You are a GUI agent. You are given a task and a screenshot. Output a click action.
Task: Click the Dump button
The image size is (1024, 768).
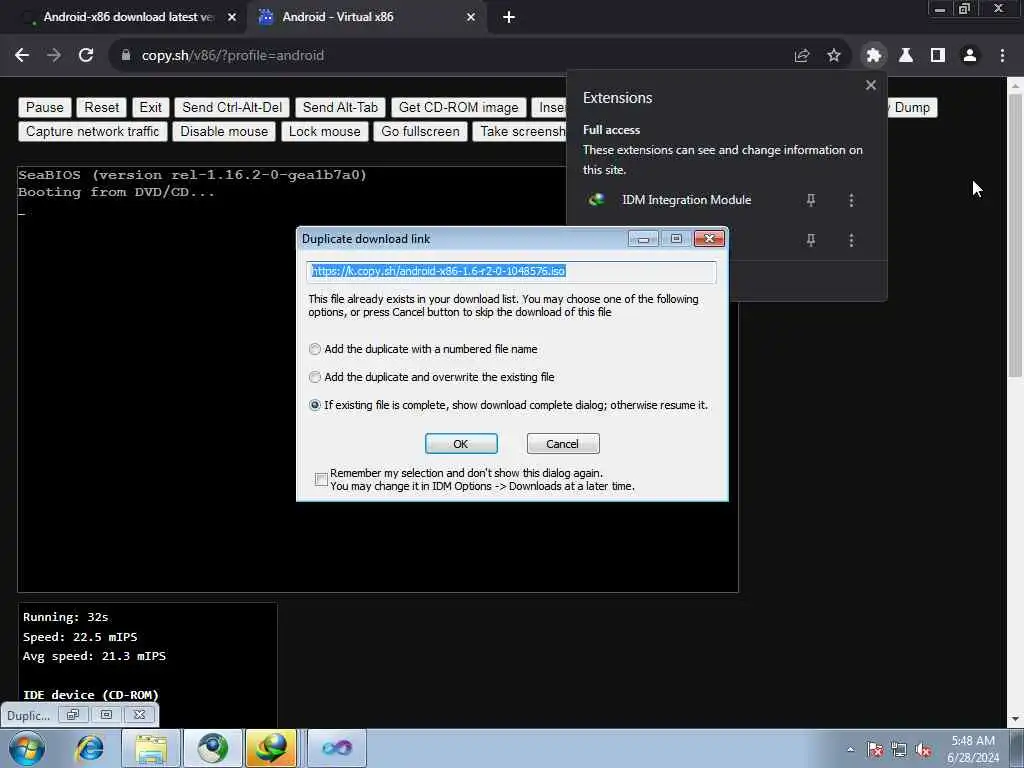tap(912, 107)
